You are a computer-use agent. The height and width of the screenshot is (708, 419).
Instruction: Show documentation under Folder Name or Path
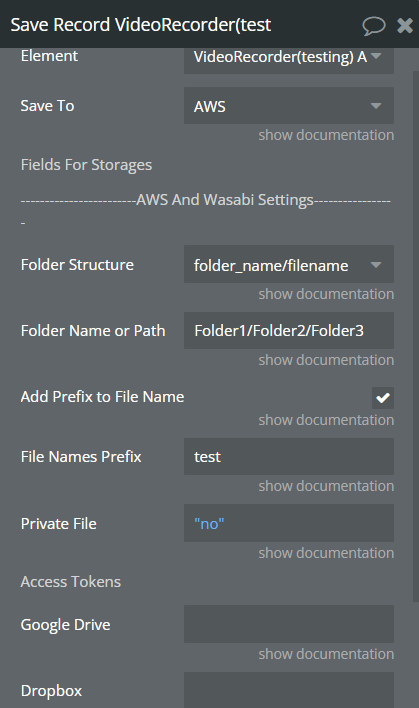click(x=326, y=360)
